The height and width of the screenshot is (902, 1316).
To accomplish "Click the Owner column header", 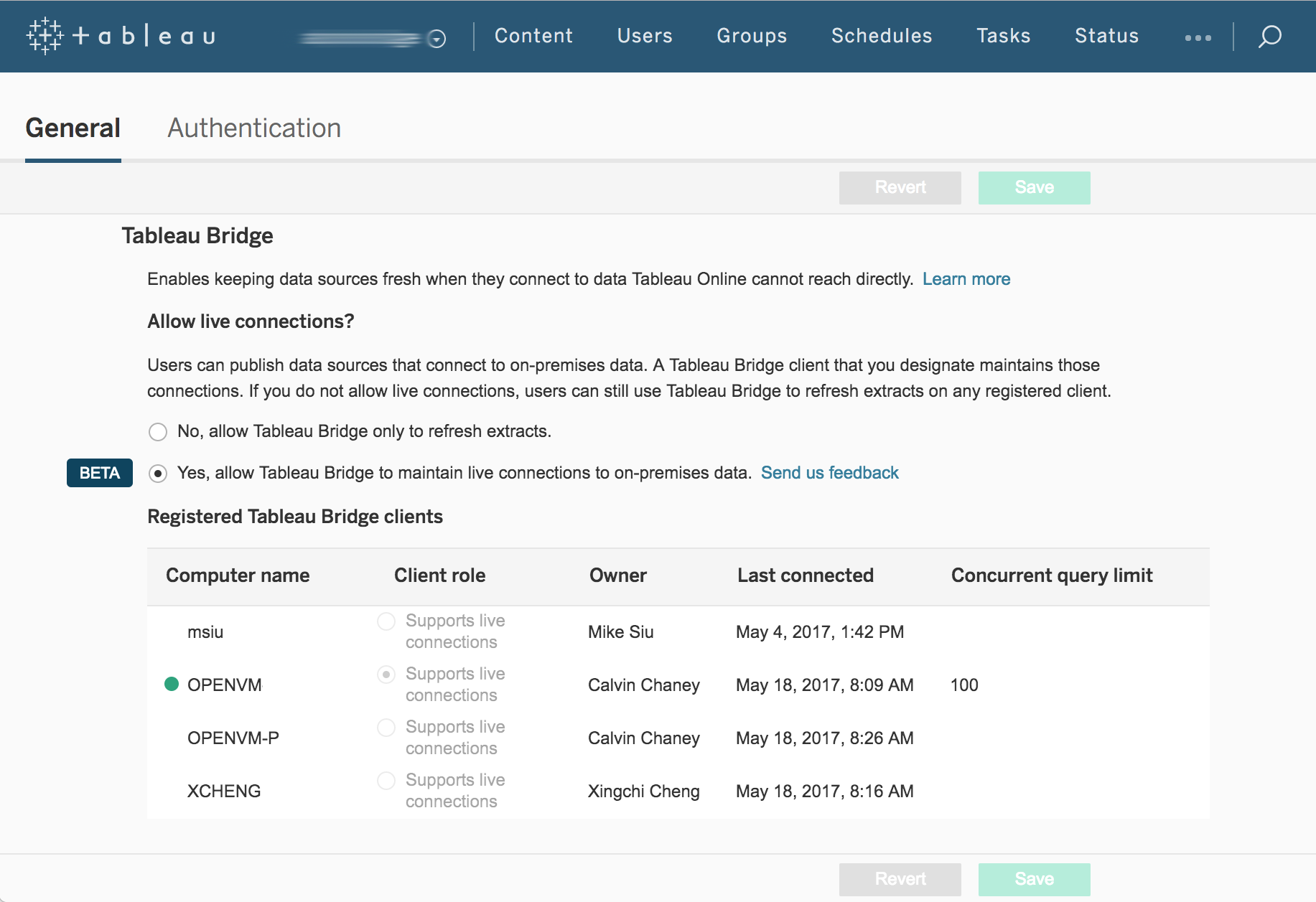I will click(x=618, y=576).
